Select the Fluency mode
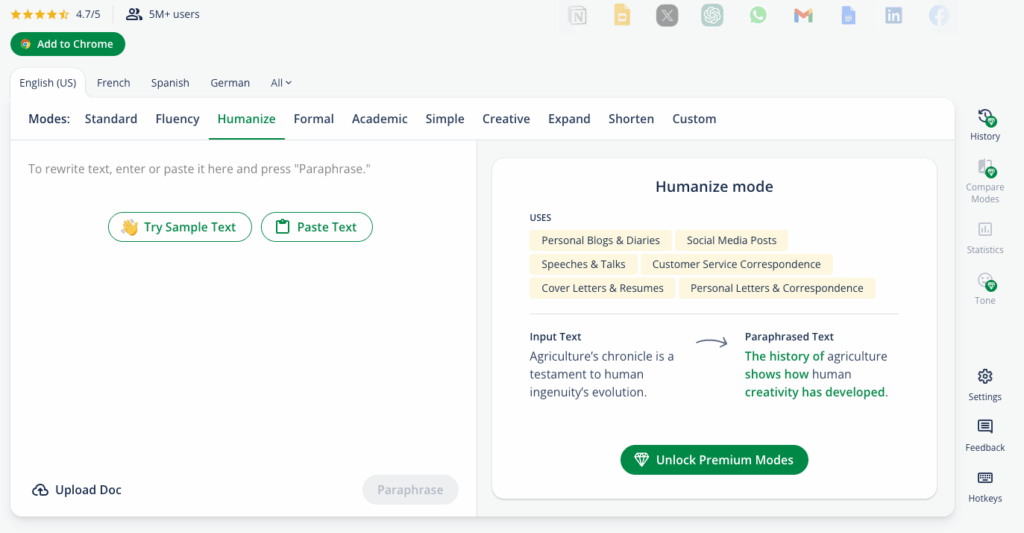1024x533 pixels. point(177,119)
